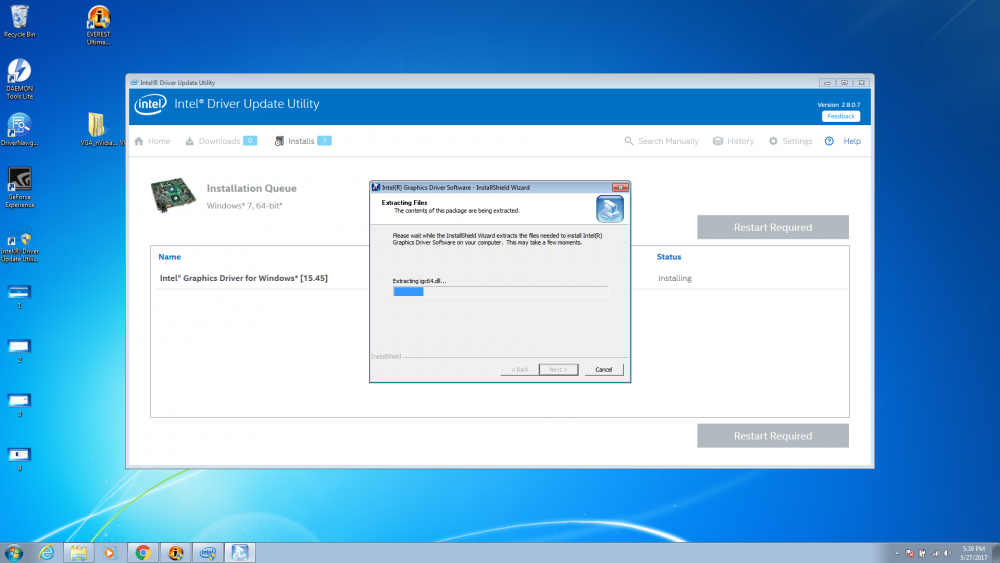Open Action Center flag in system tray
The height and width of the screenshot is (563, 1000).
(909, 553)
